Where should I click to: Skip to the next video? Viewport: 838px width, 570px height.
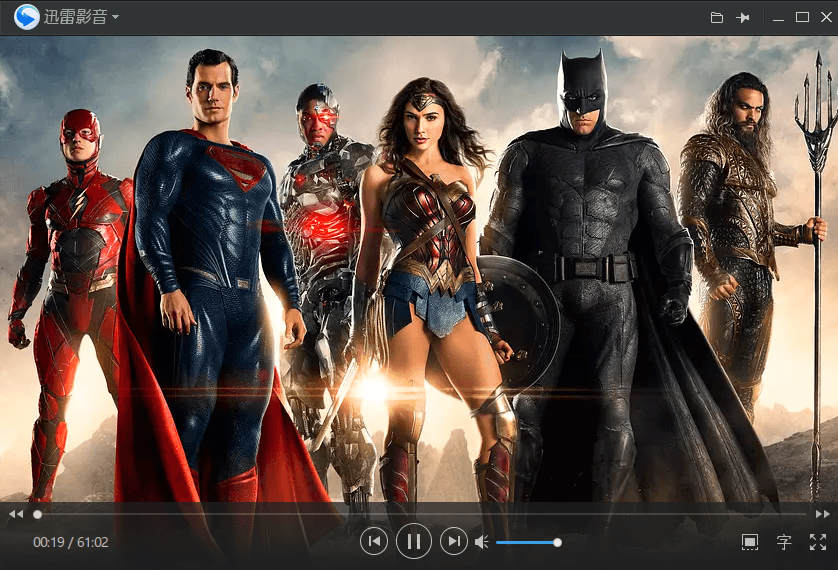click(x=454, y=542)
